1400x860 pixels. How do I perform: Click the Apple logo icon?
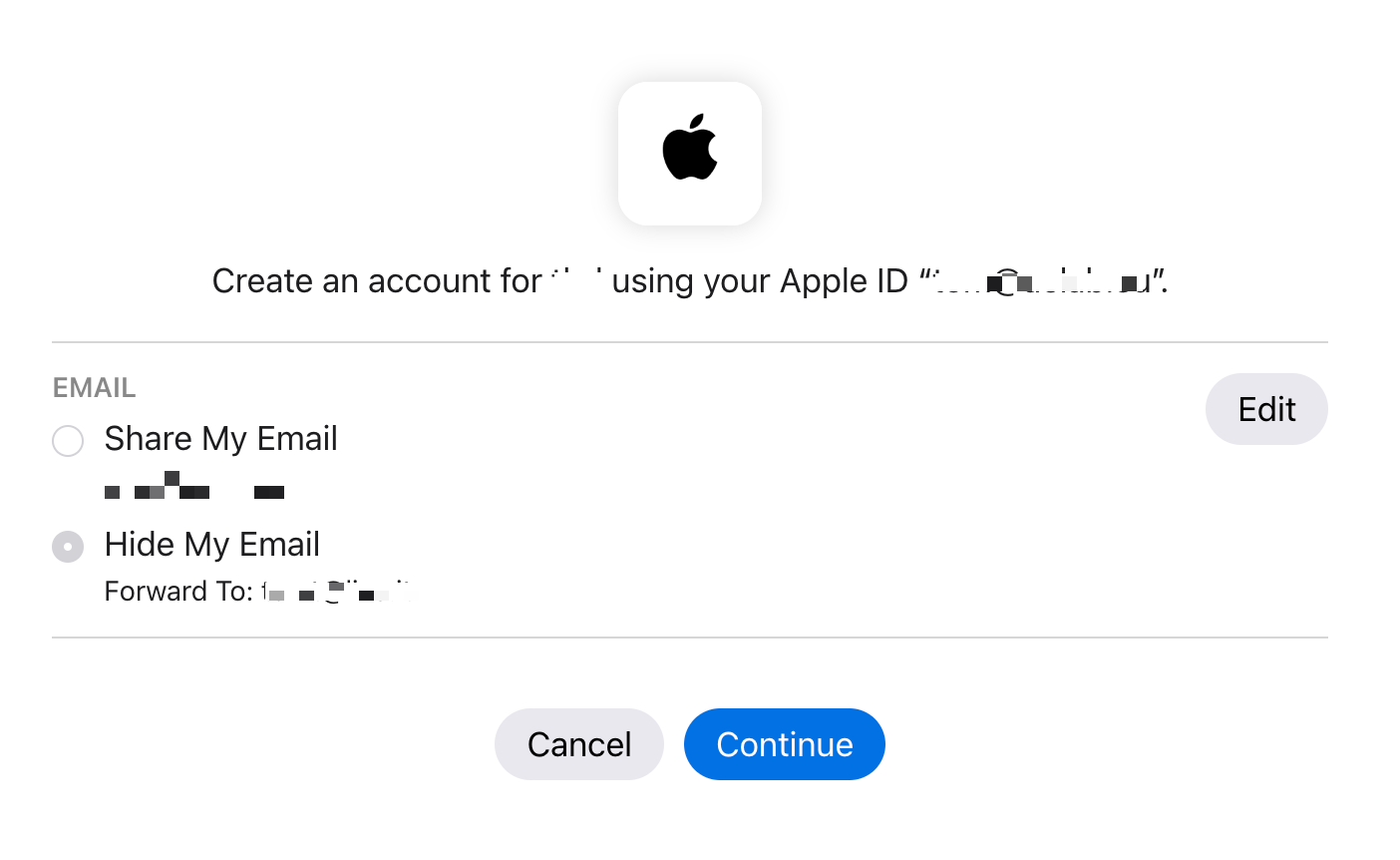pyautogui.click(x=690, y=148)
